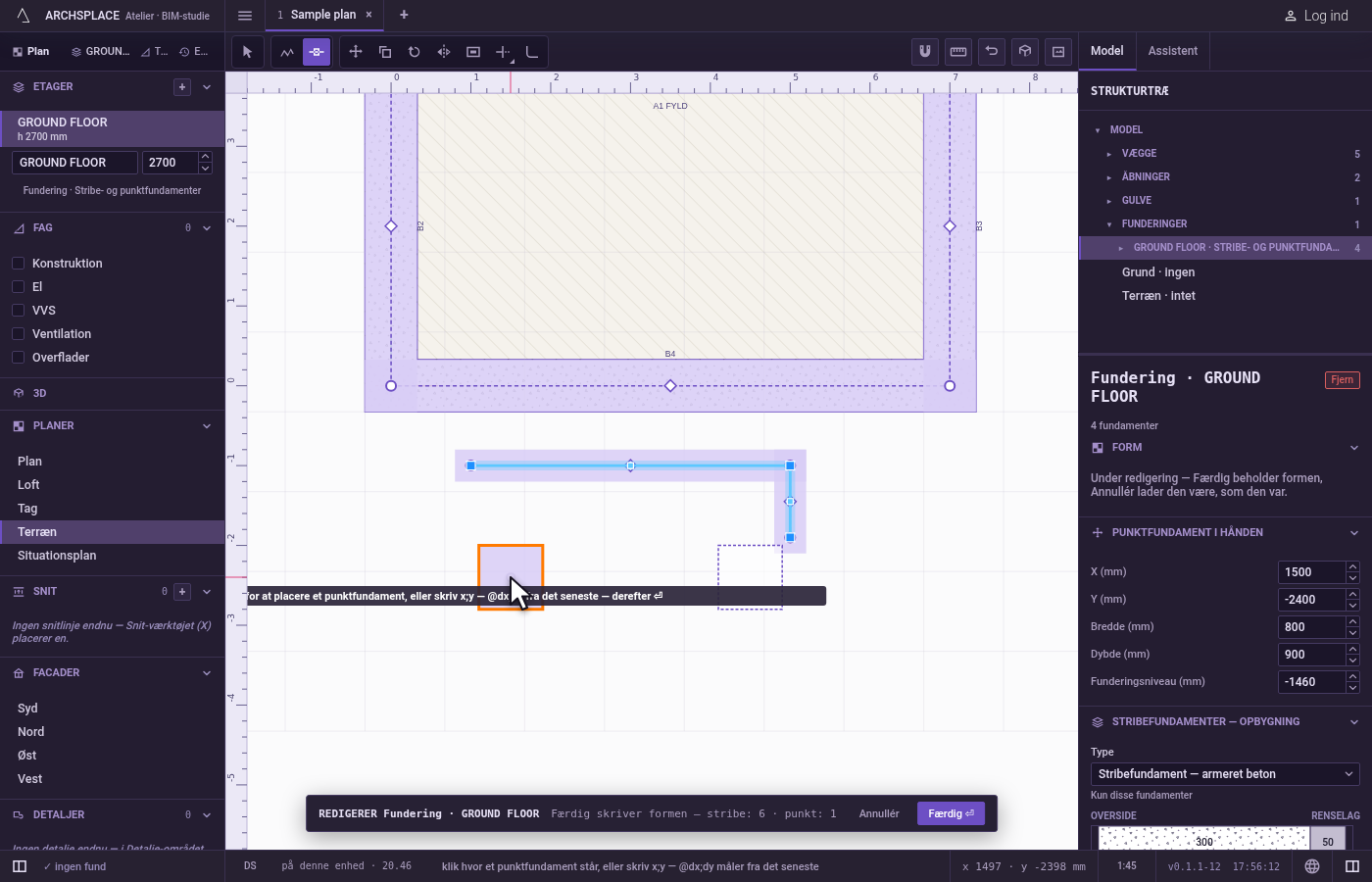Enable the Konstruktion checkbox

[x=18, y=264]
